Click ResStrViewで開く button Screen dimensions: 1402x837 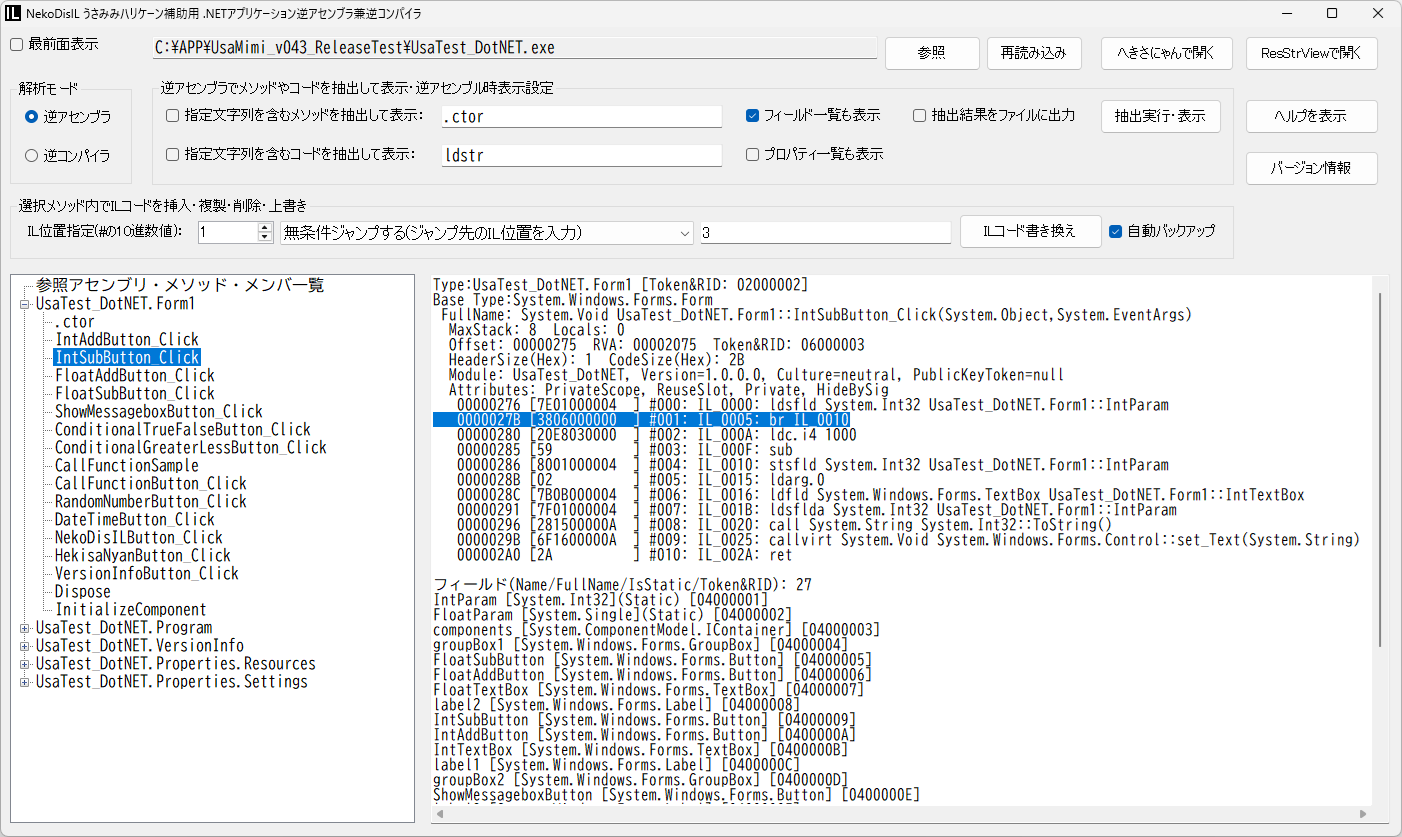coord(1311,53)
